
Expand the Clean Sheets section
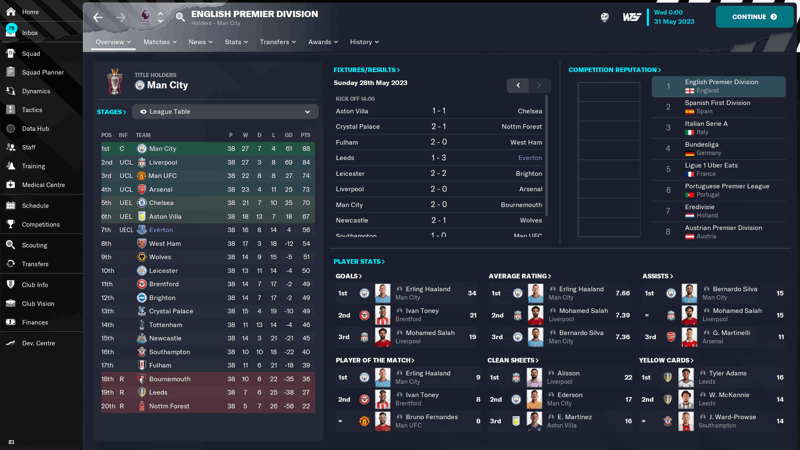513,360
